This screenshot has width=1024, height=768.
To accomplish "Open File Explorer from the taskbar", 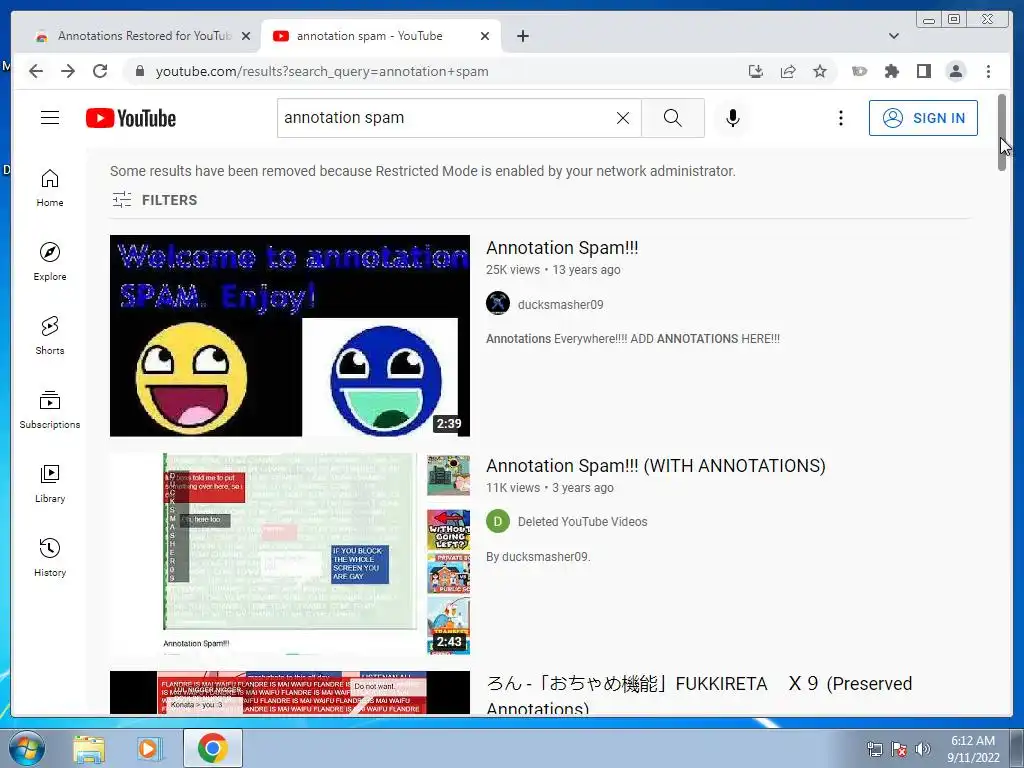I will point(89,748).
